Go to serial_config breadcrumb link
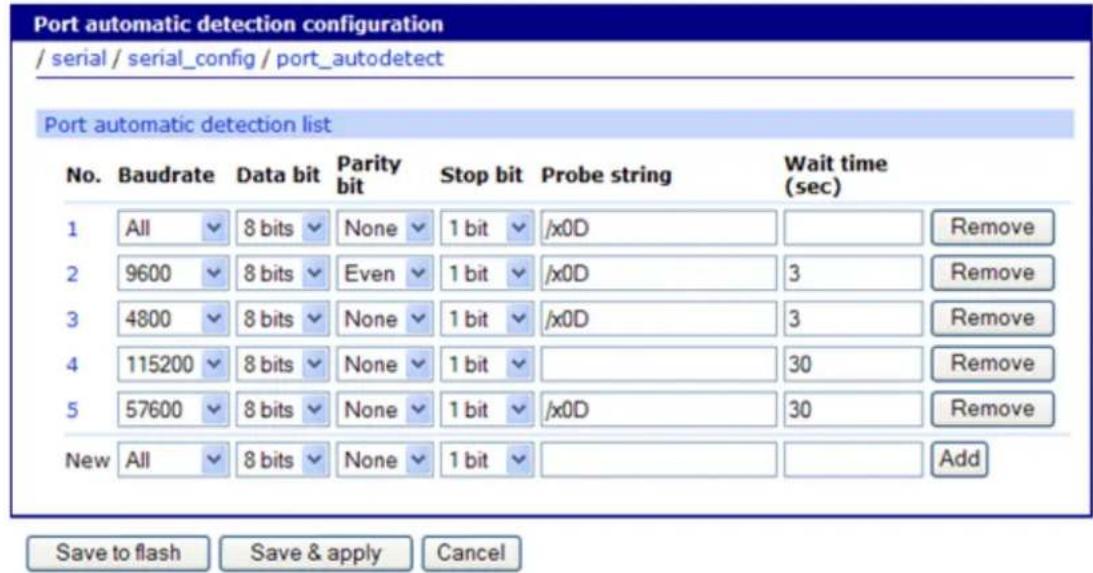Viewport: 1093px width, 573px height. (x=191, y=59)
